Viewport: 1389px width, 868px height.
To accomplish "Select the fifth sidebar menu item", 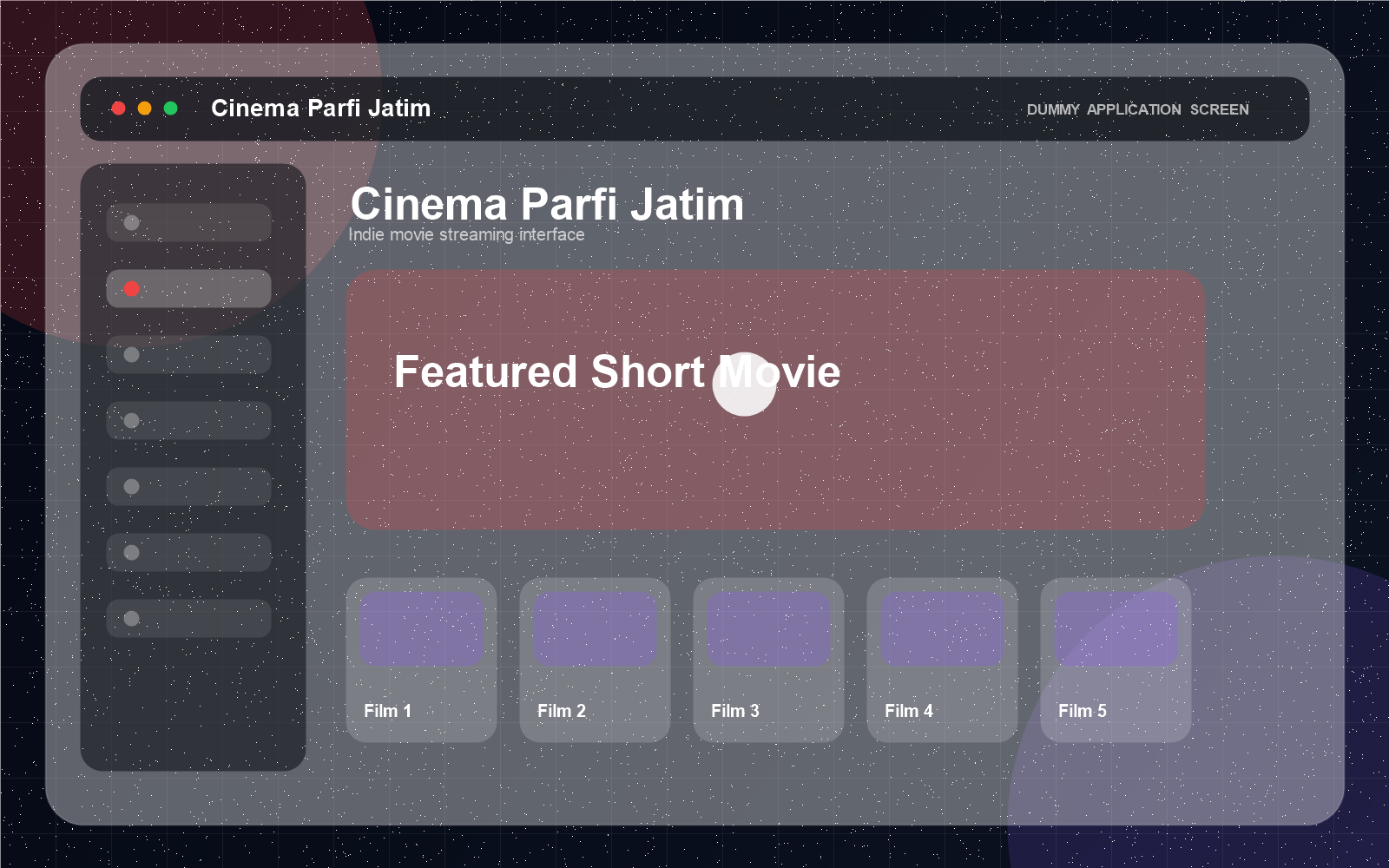I will click(x=188, y=487).
